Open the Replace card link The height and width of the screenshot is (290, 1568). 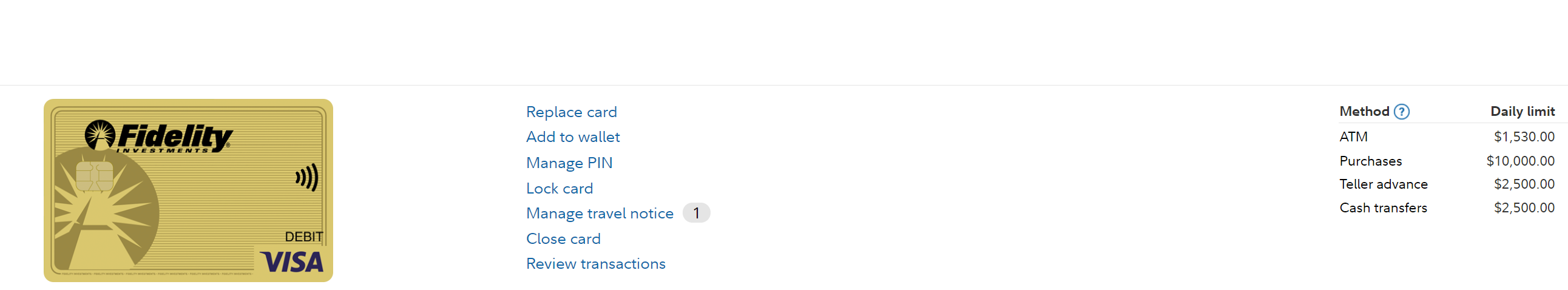pyautogui.click(x=571, y=112)
